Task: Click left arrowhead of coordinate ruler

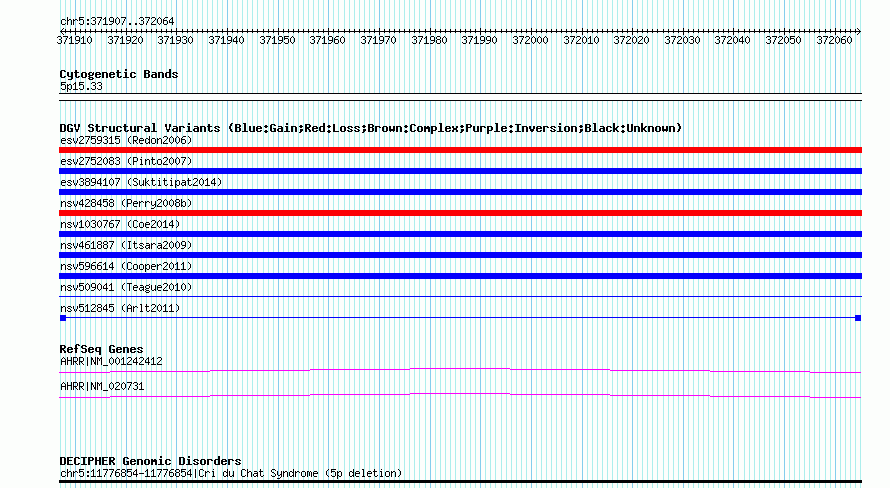Action: pyautogui.click(x=62, y=31)
